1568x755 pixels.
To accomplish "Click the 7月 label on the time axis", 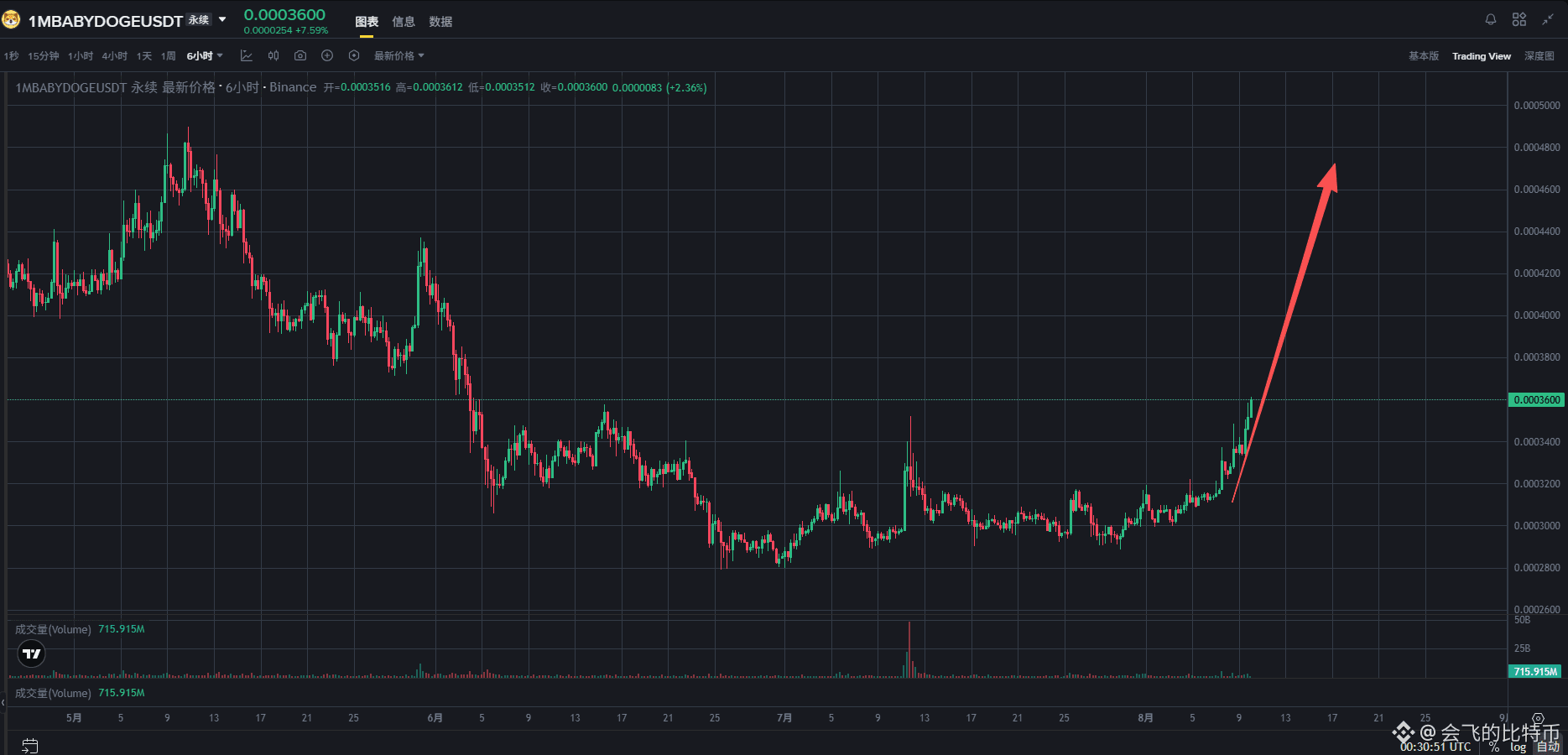I will click(784, 718).
